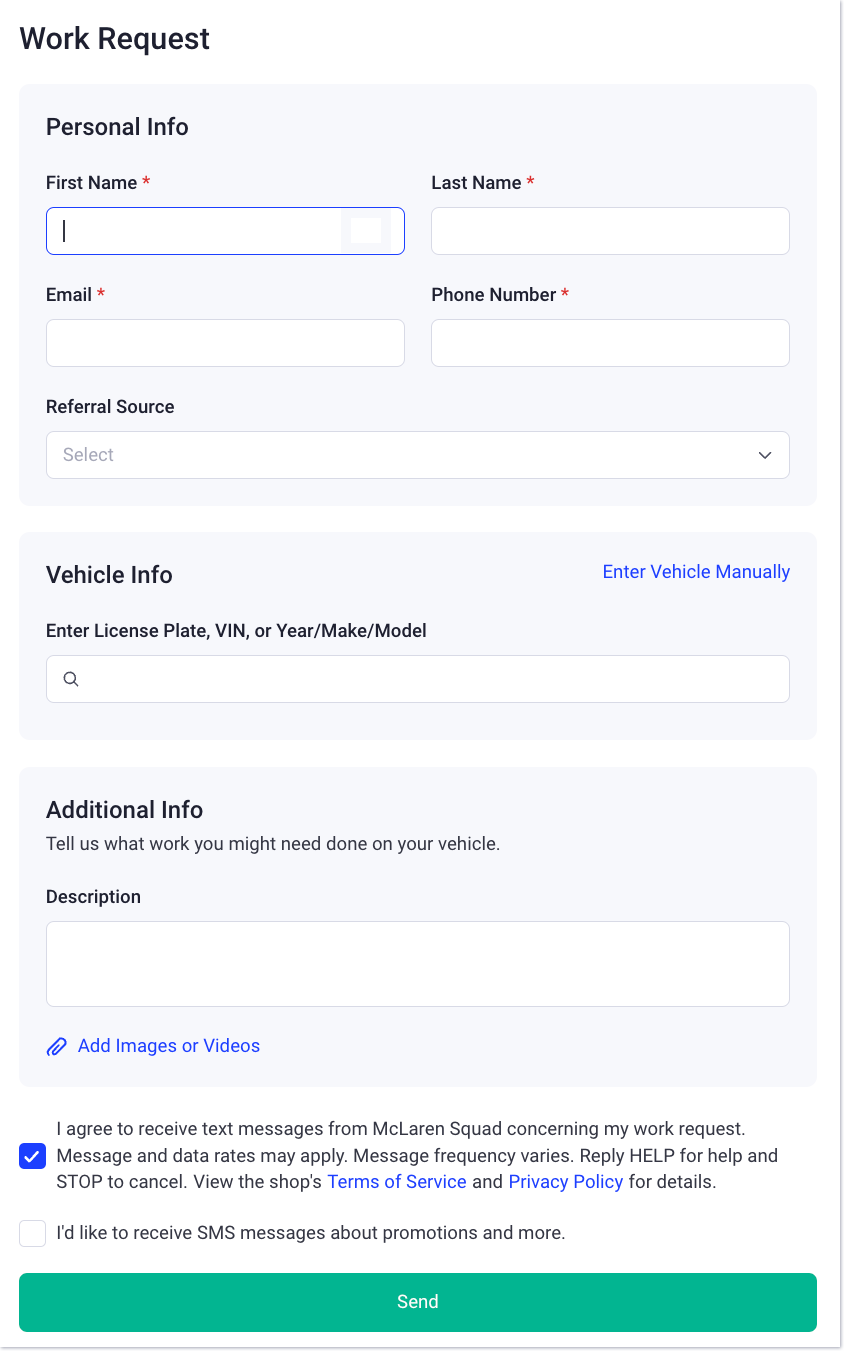Open the Terms of Service link

pos(397,1182)
